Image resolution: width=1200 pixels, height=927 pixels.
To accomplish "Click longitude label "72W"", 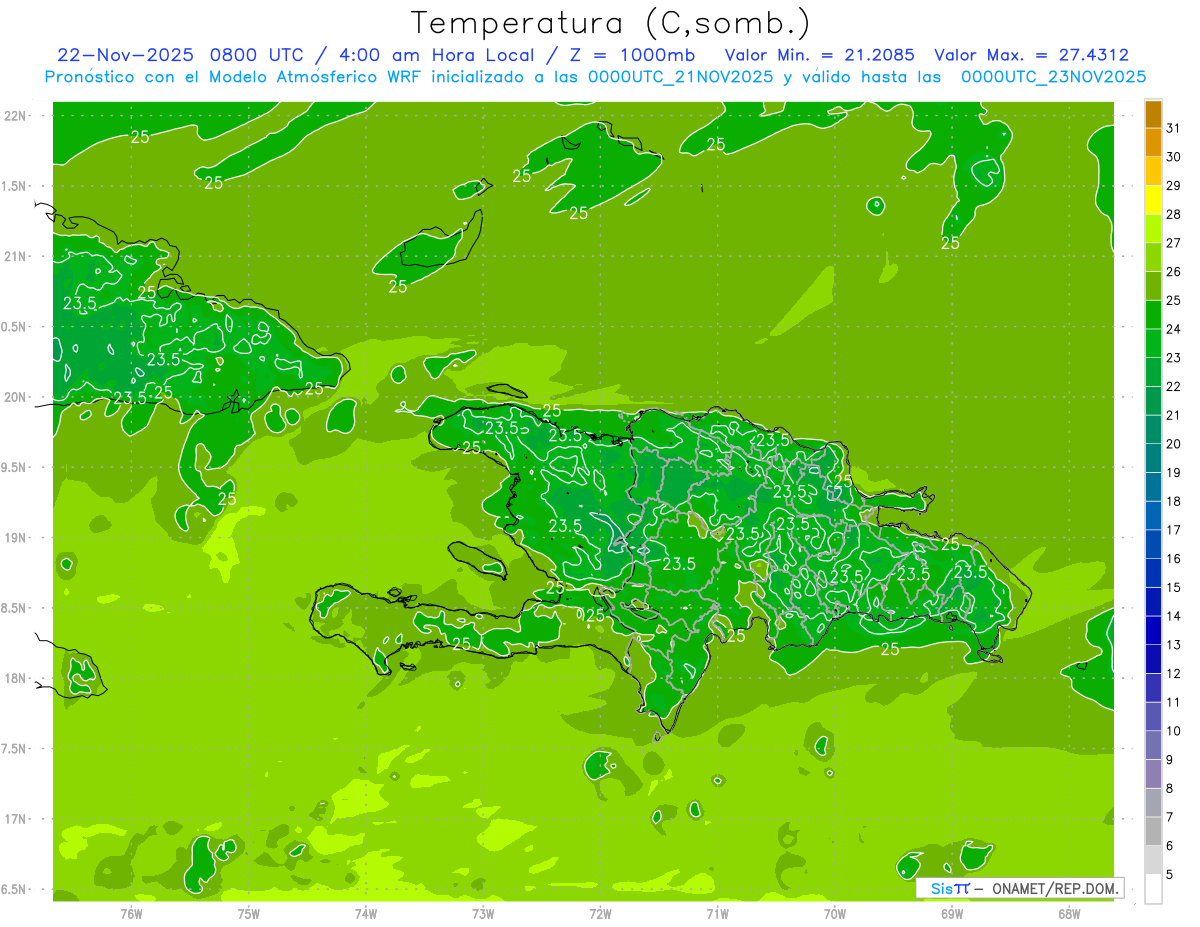I will (601, 914).
